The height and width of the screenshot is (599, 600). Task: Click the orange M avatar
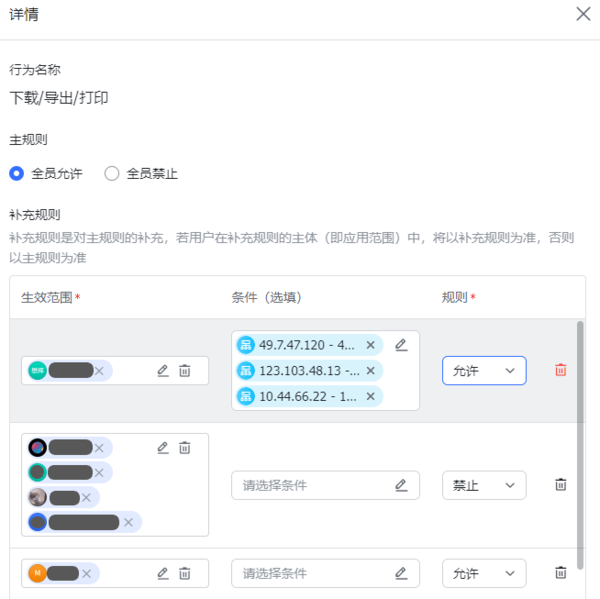[x=38, y=573]
